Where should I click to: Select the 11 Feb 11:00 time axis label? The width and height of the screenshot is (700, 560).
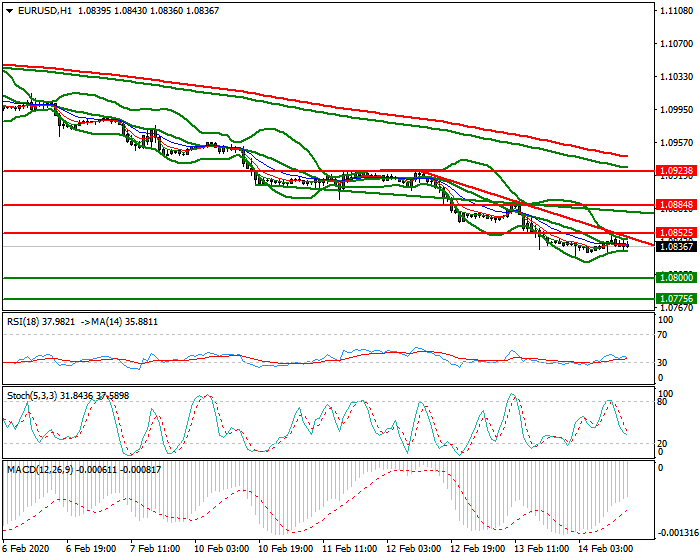pos(350,549)
